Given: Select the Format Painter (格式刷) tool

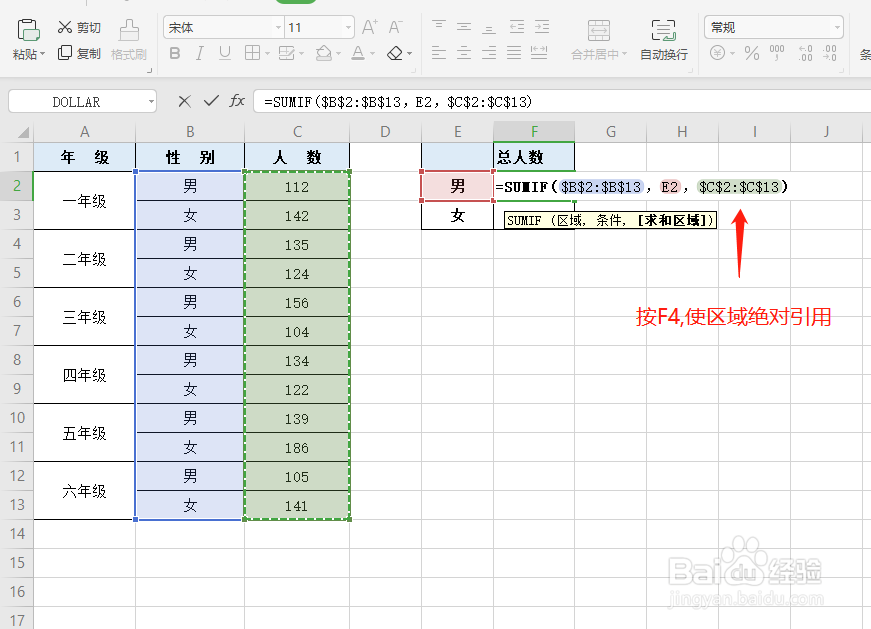Looking at the screenshot, I should (129, 39).
